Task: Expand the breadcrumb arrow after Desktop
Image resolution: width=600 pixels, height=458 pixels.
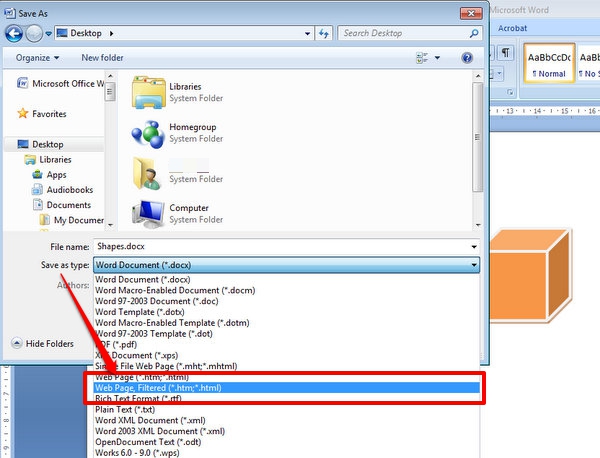Action: pyautogui.click(x=111, y=34)
